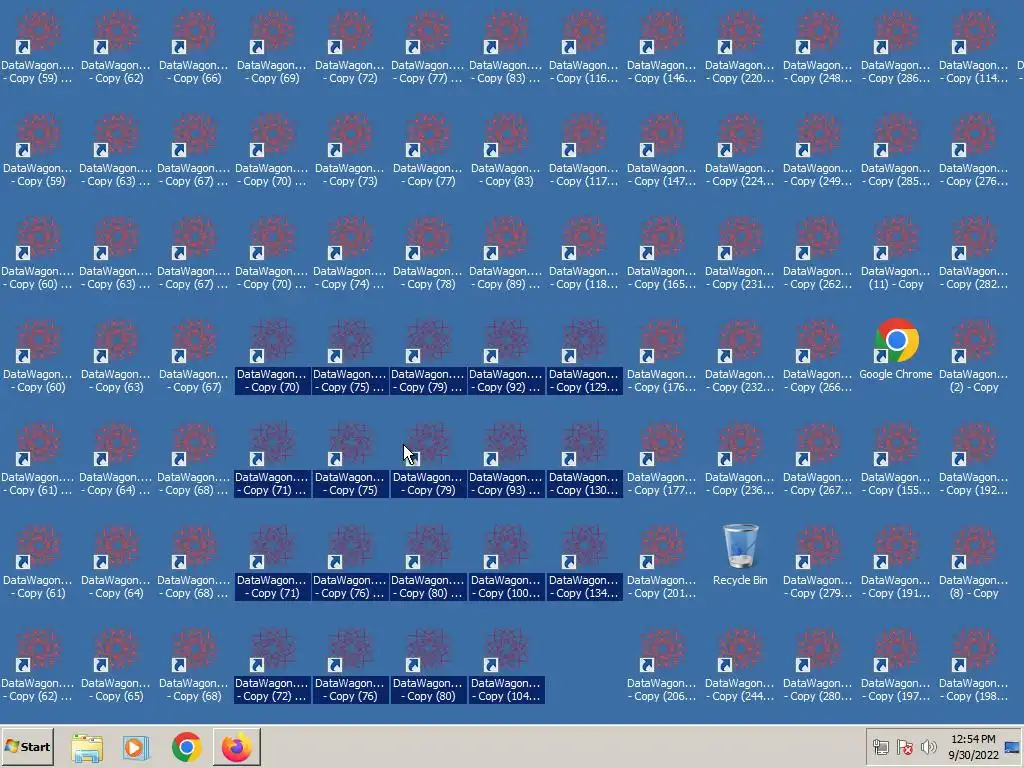Select DataWagon shortcut Copy (279…)

[x=818, y=562]
